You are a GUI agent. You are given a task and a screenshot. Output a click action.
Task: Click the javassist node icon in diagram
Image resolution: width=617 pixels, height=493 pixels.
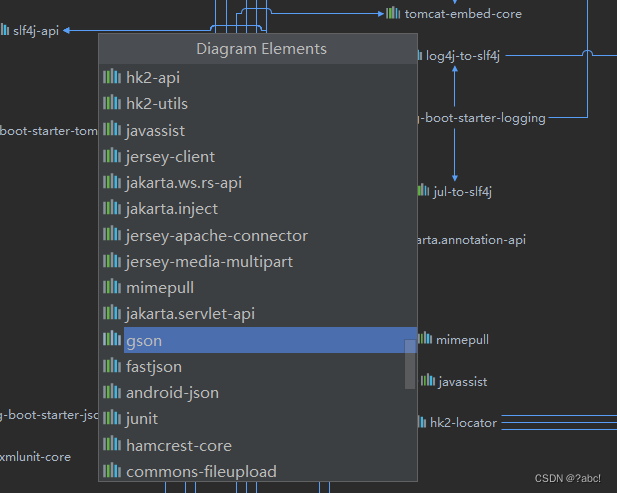tap(428, 380)
